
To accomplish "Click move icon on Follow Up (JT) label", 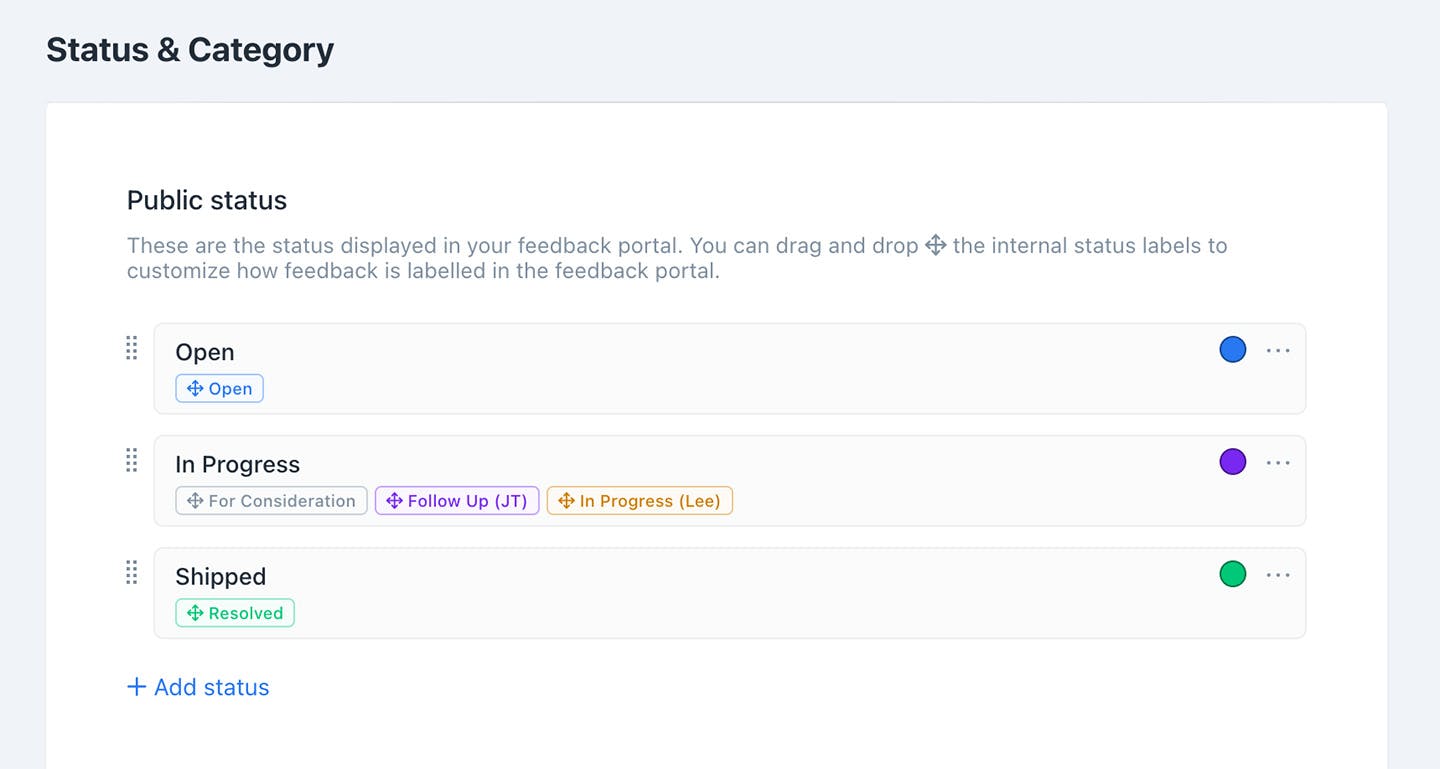I will click(x=394, y=501).
